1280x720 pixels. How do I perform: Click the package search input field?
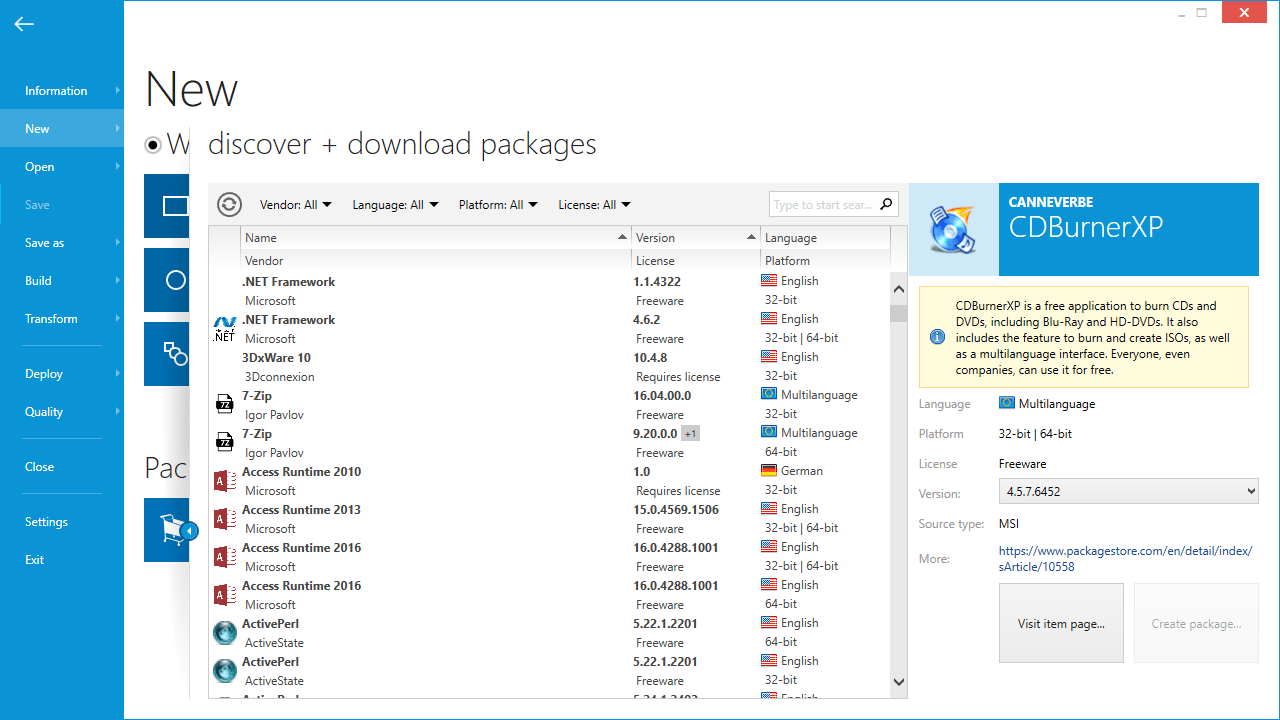click(x=823, y=205)
